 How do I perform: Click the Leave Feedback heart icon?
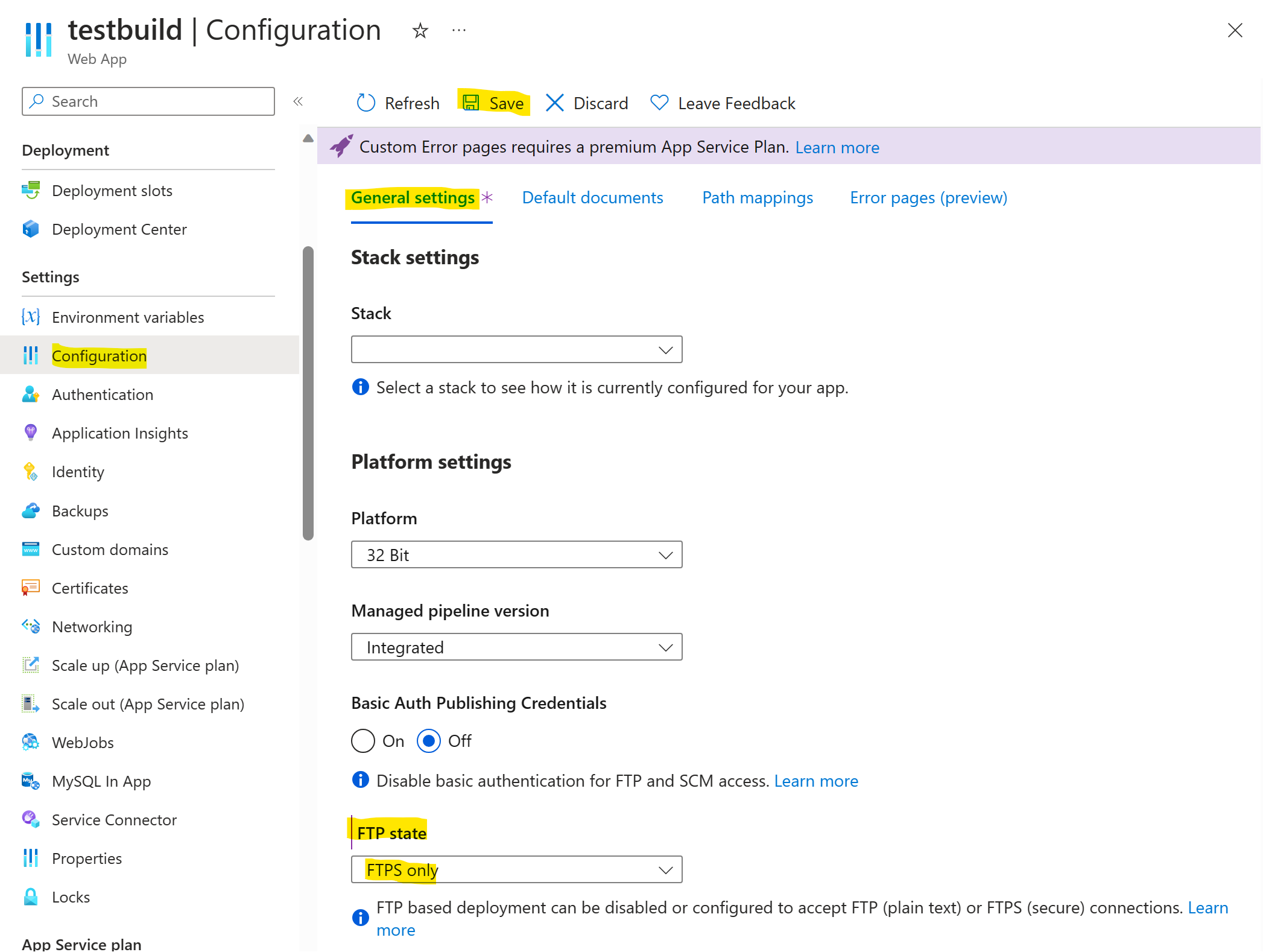[659, 103]
